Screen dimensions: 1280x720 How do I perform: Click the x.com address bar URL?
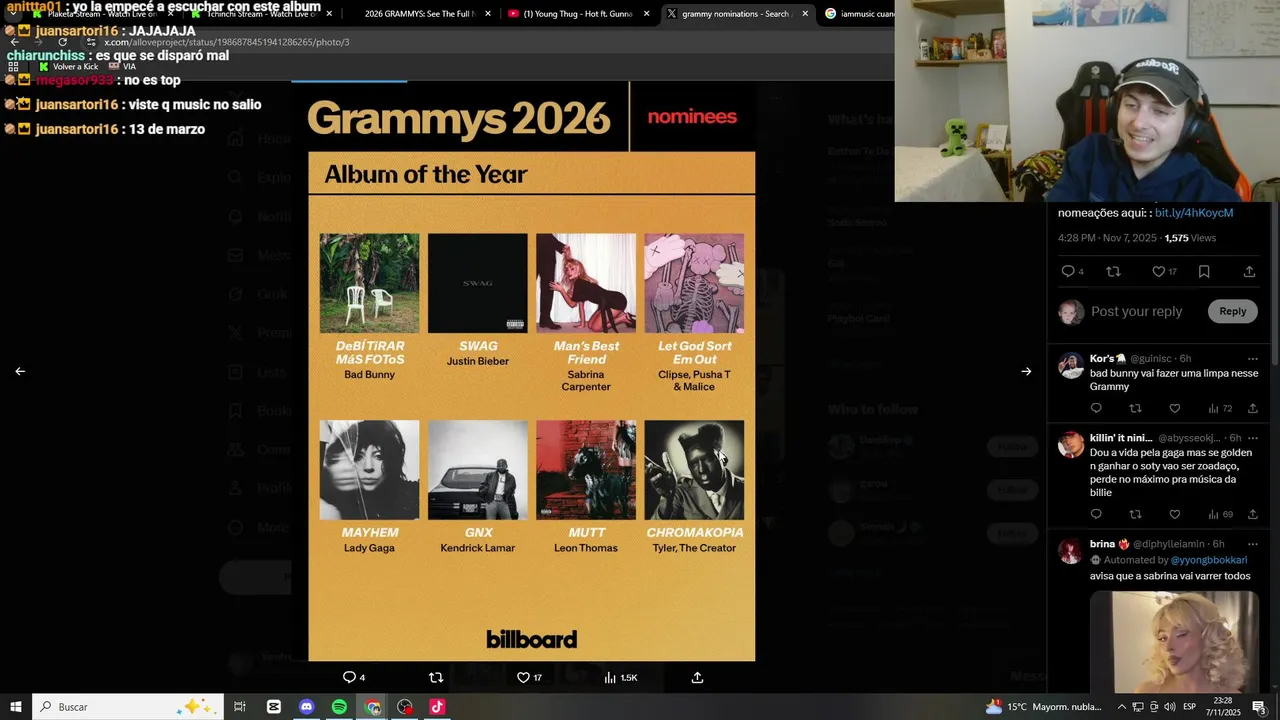click(x=227, y=42)
